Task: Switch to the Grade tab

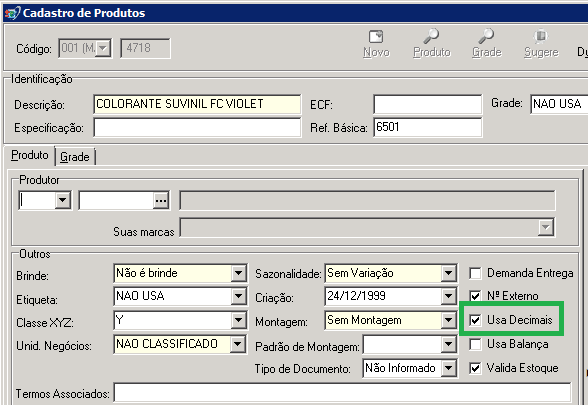Action: 75,157
